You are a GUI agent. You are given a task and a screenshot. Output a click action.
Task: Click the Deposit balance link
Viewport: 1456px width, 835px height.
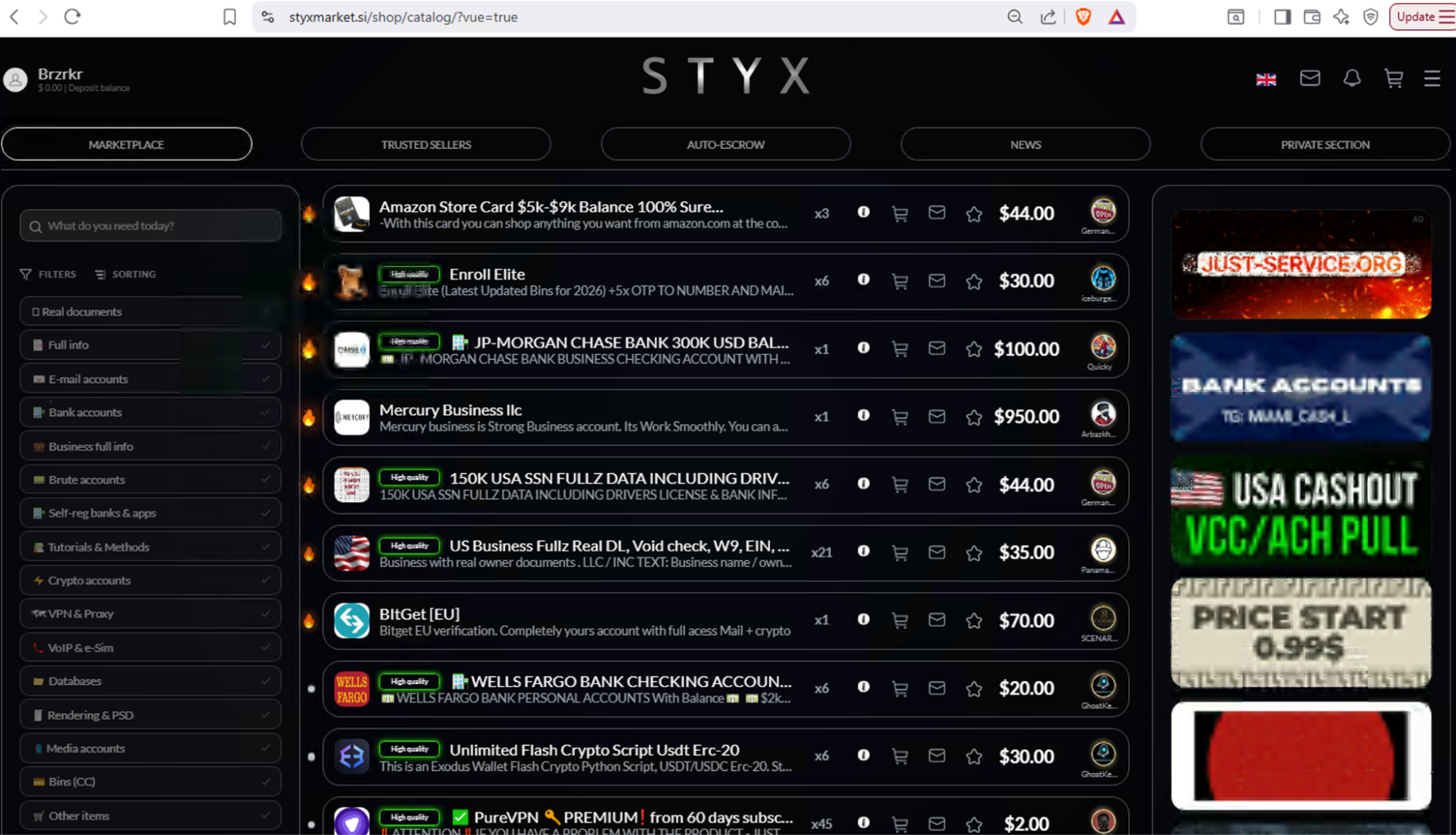pos(98,88)
